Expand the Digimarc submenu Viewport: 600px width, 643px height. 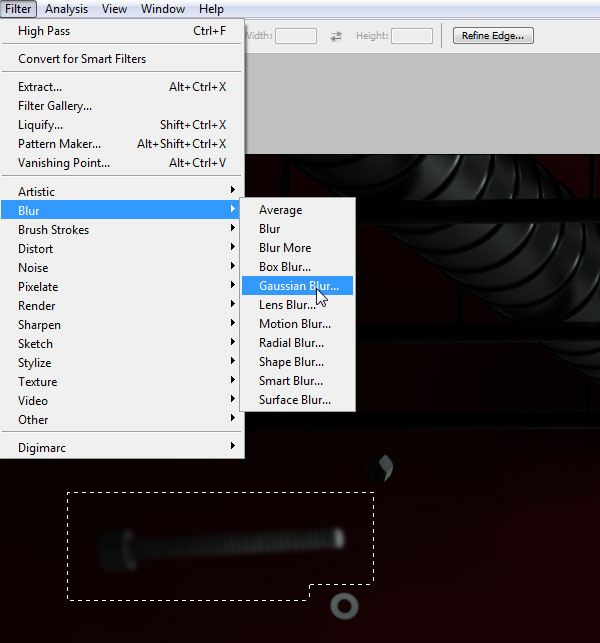[122, 448]
